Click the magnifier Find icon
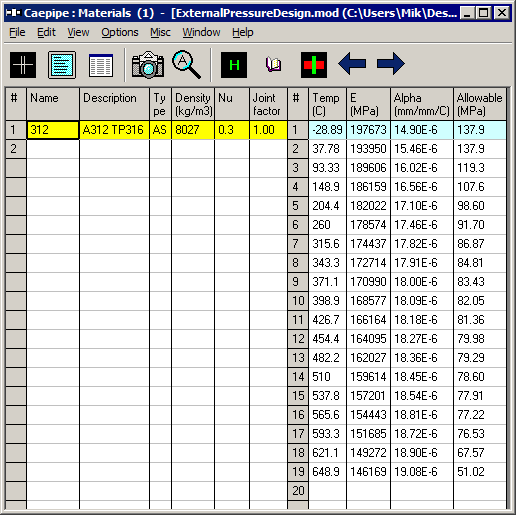Viewport: 516px width, 515px height. click(x=187, y=65)
